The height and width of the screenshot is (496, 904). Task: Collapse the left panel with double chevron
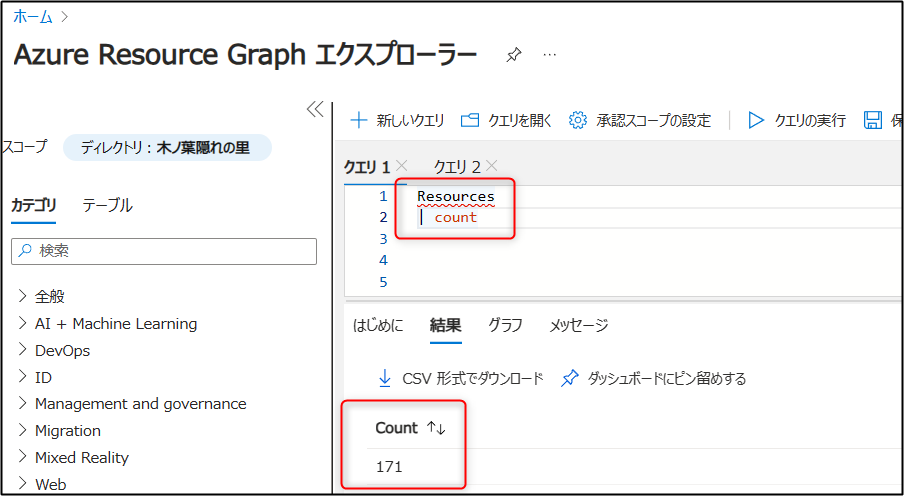(315, 110)
